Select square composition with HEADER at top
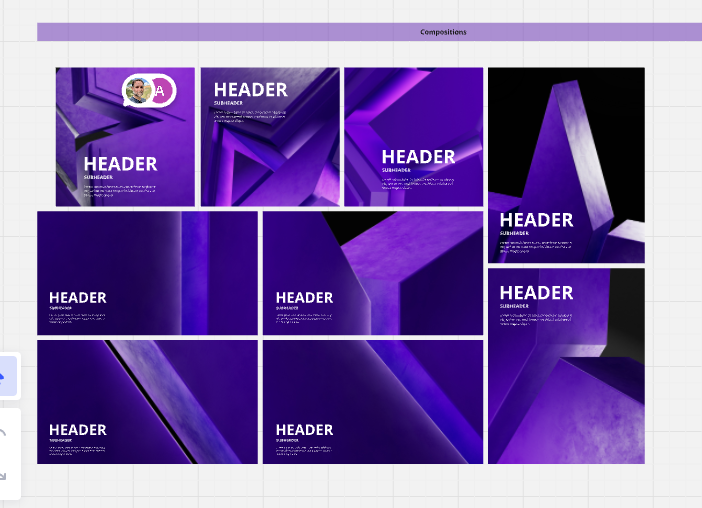Image resolution: width=702 pixels, height=508 pixels. pyautogui.click(x=270, y=137)
